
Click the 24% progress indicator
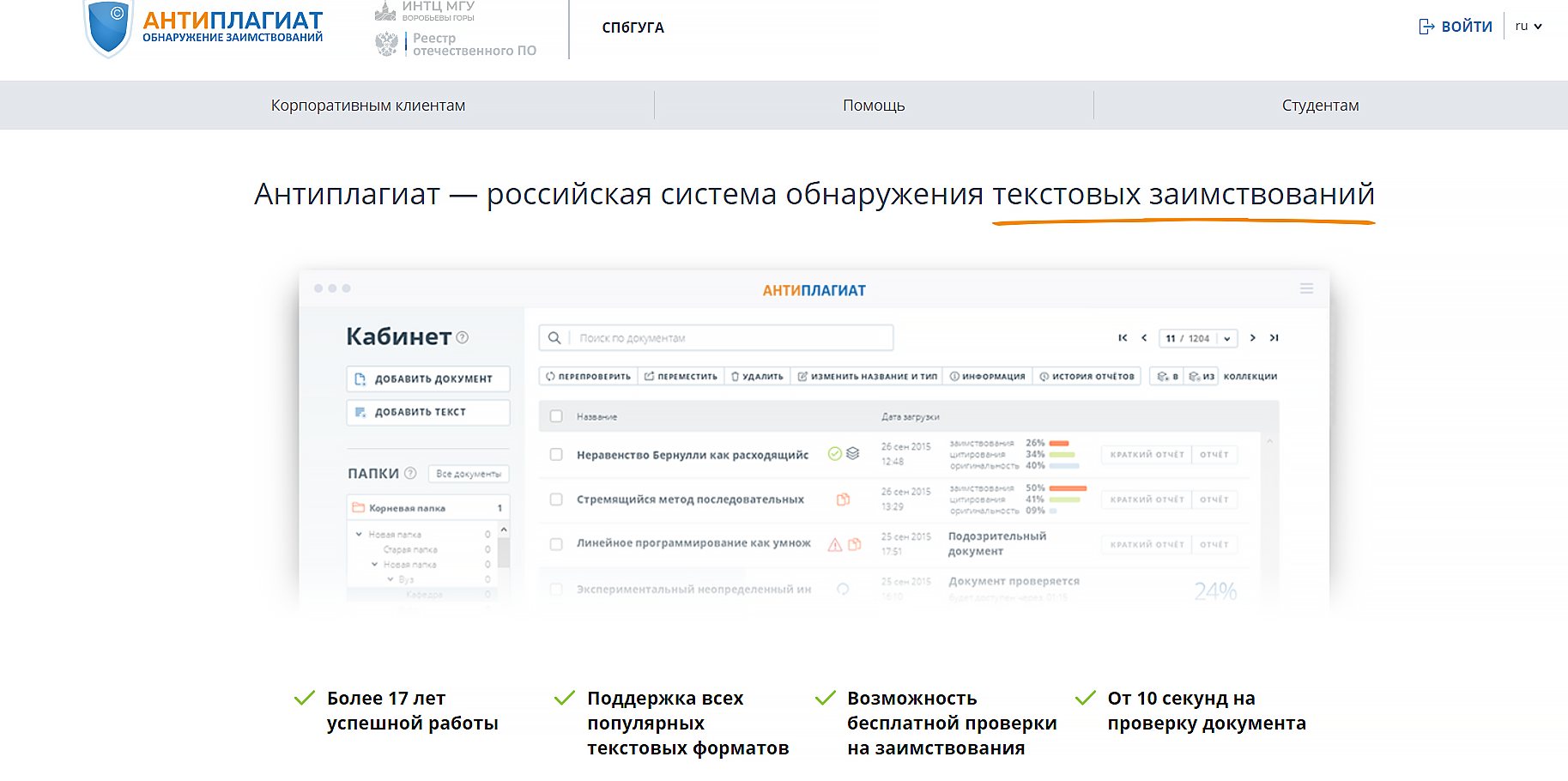point(1215,590)
